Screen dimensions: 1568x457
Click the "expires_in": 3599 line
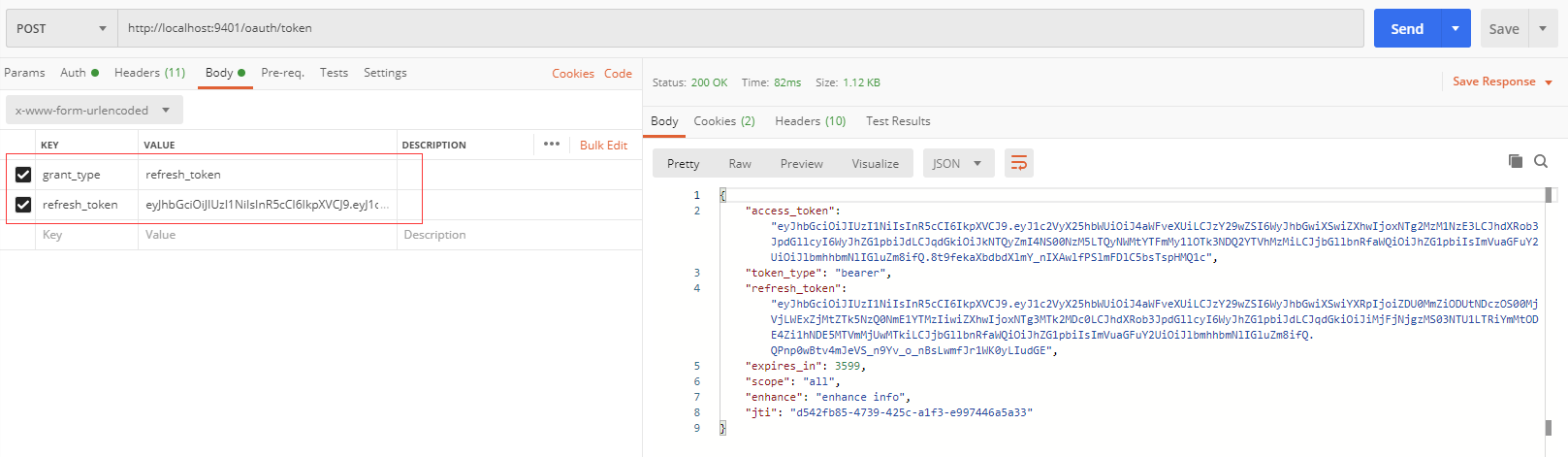806,366
